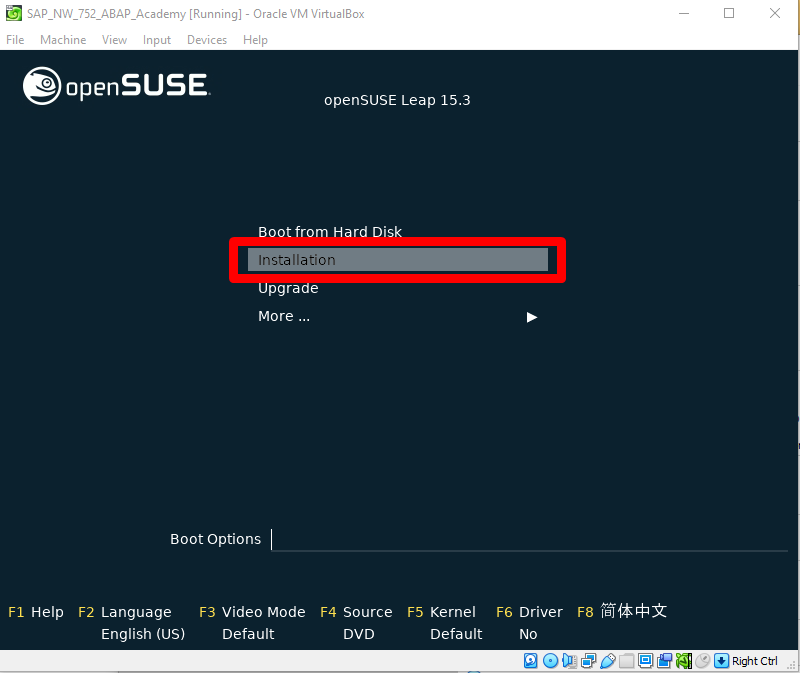Open the F5 Kernel selector
This screenshot has width=800, height=673.
tap(441, 612)
